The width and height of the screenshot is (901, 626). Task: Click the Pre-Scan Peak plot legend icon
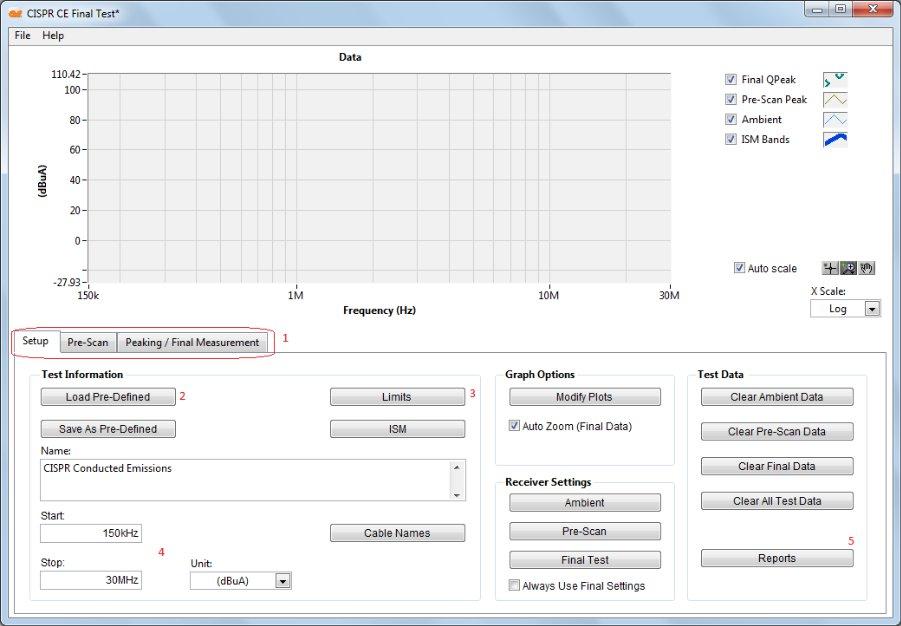(835, 99)
